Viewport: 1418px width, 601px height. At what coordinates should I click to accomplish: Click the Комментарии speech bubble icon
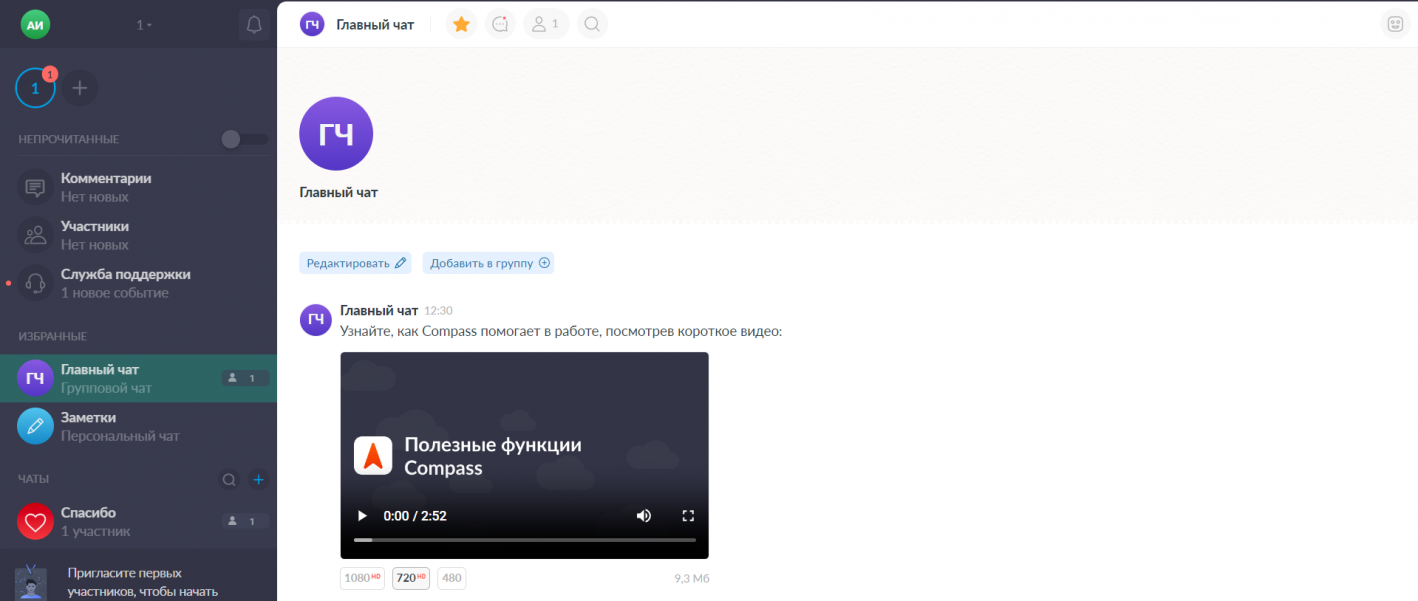pyautogui.click(x=35, y=187)
